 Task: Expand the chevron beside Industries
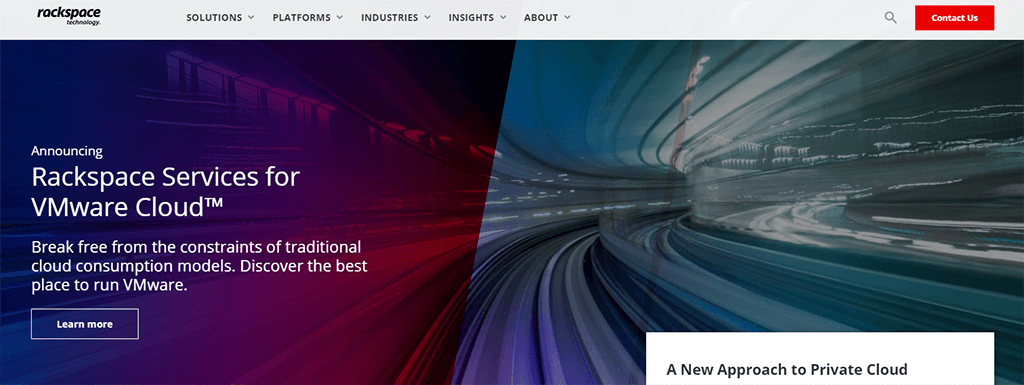point(427,18)
